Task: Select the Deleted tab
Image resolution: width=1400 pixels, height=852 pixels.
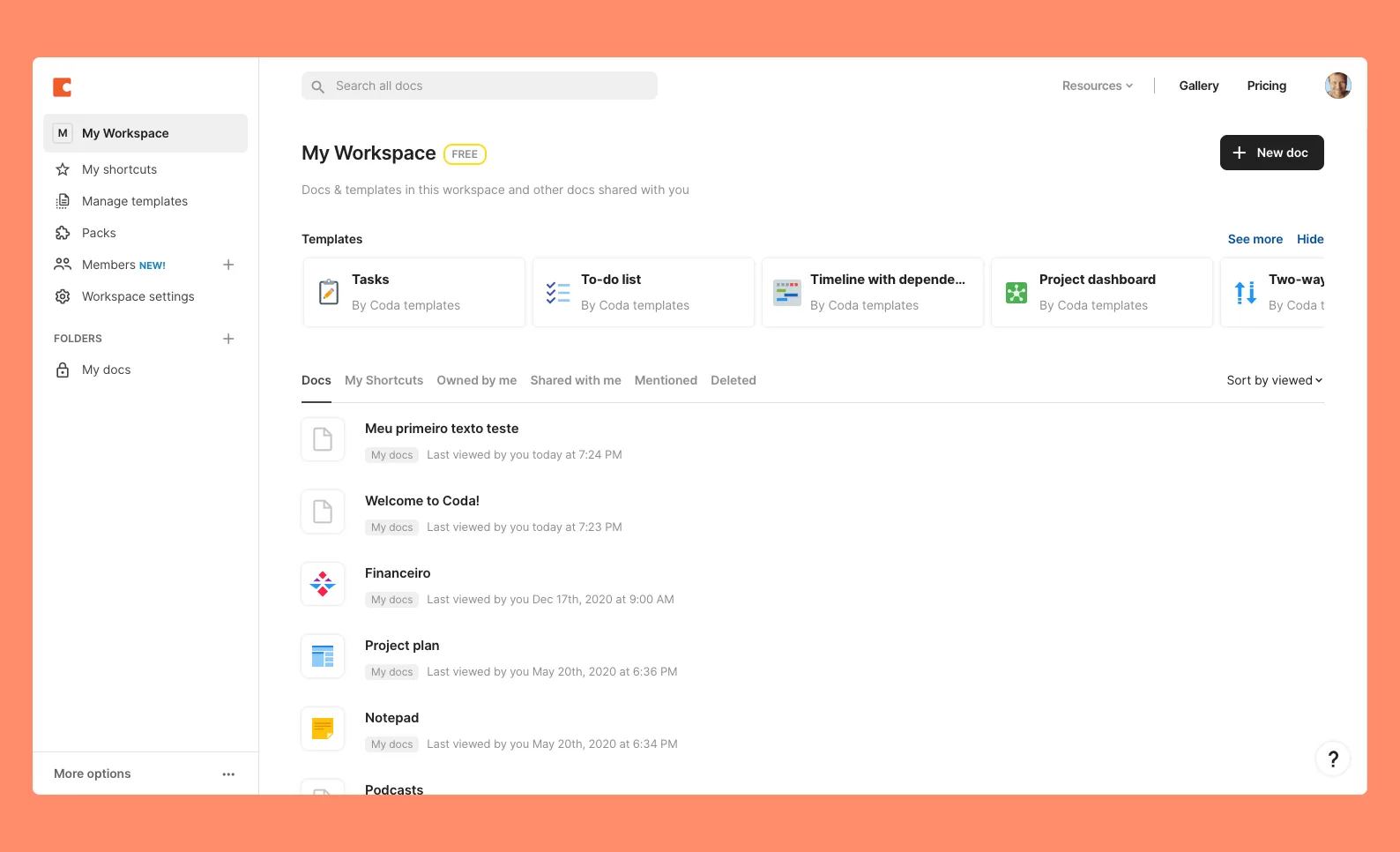Action: pyautogui.click(x=733, y=380)
